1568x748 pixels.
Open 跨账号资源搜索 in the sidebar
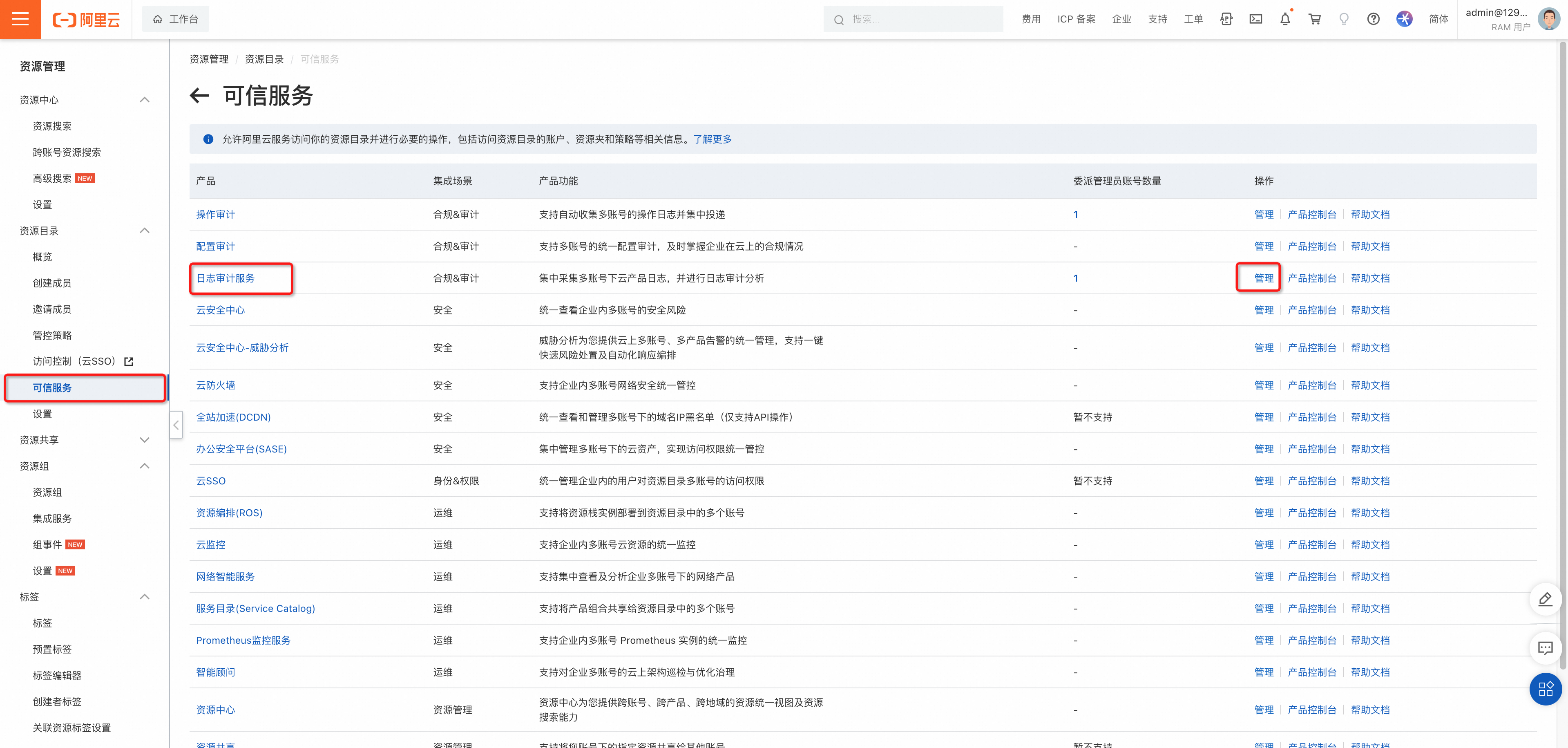[67, 152]
